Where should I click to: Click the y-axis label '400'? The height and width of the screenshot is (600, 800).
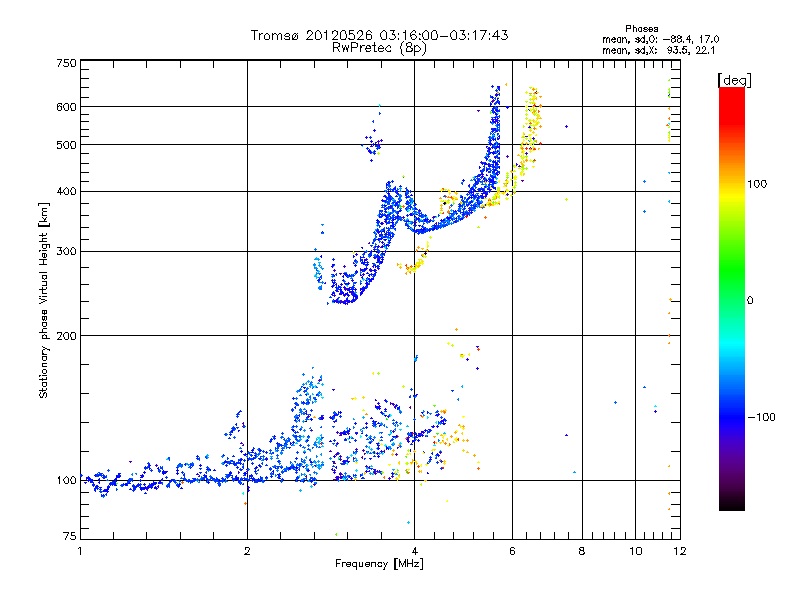(66, 191)
